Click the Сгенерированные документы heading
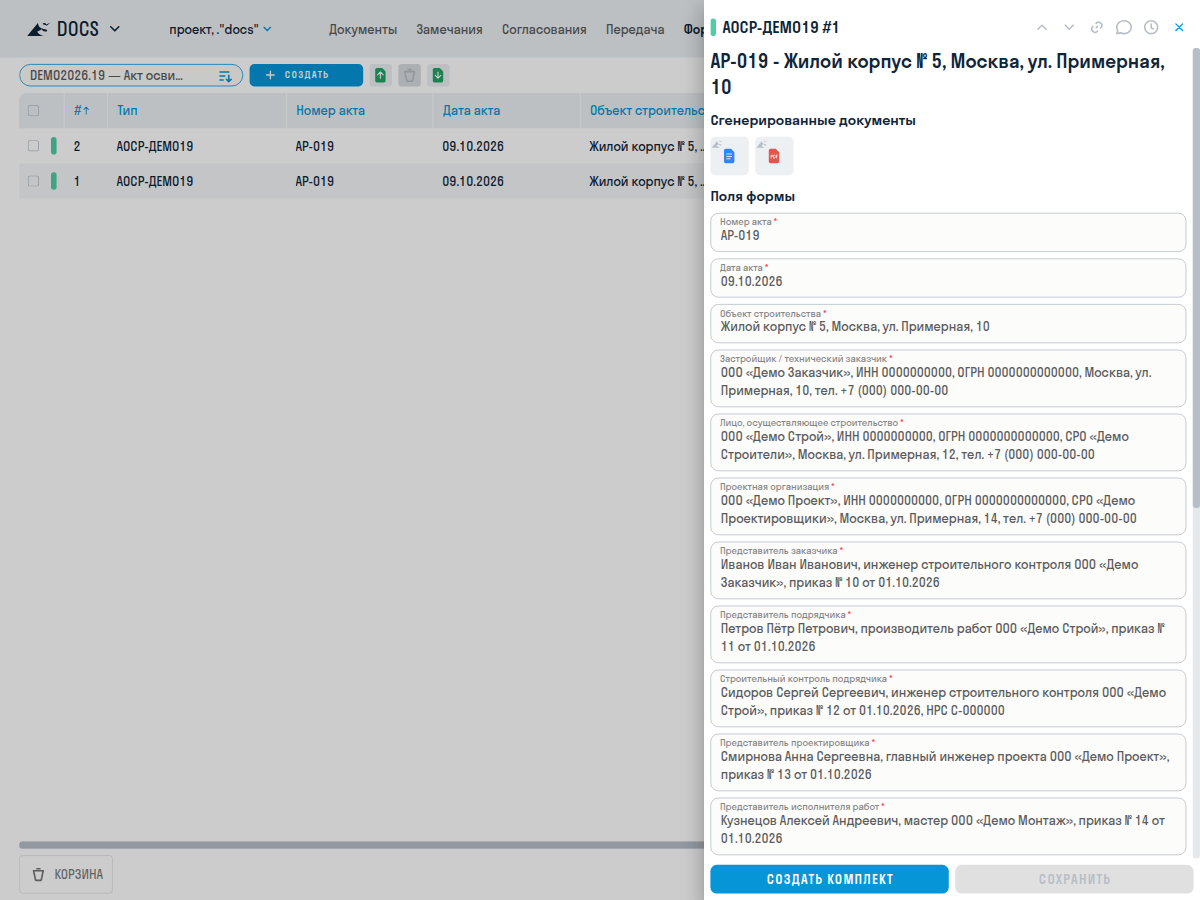The width and height of the screenshot is (1200, 900). [x=813, y=120]
